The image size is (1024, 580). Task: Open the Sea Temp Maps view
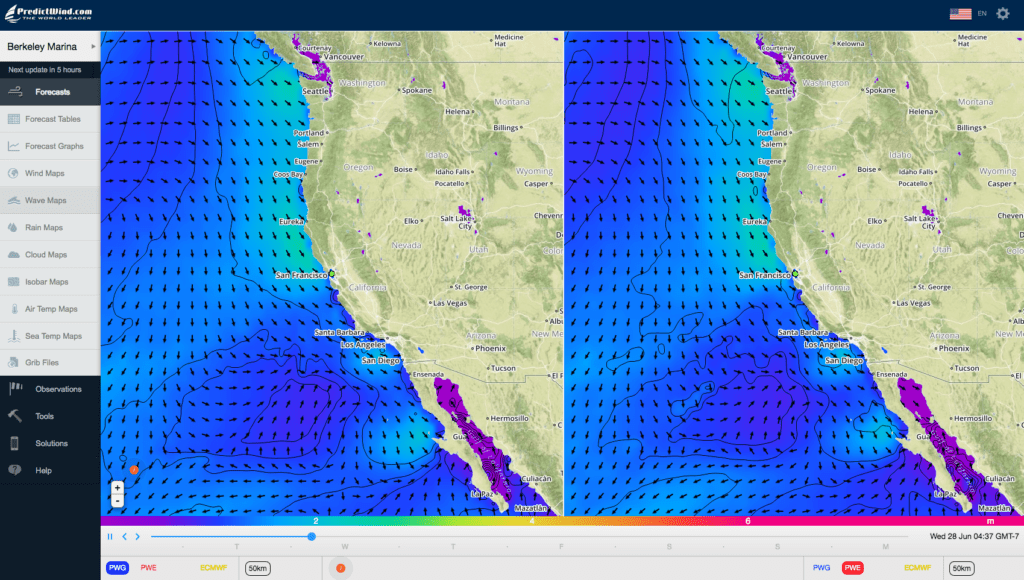coord(50,335)
